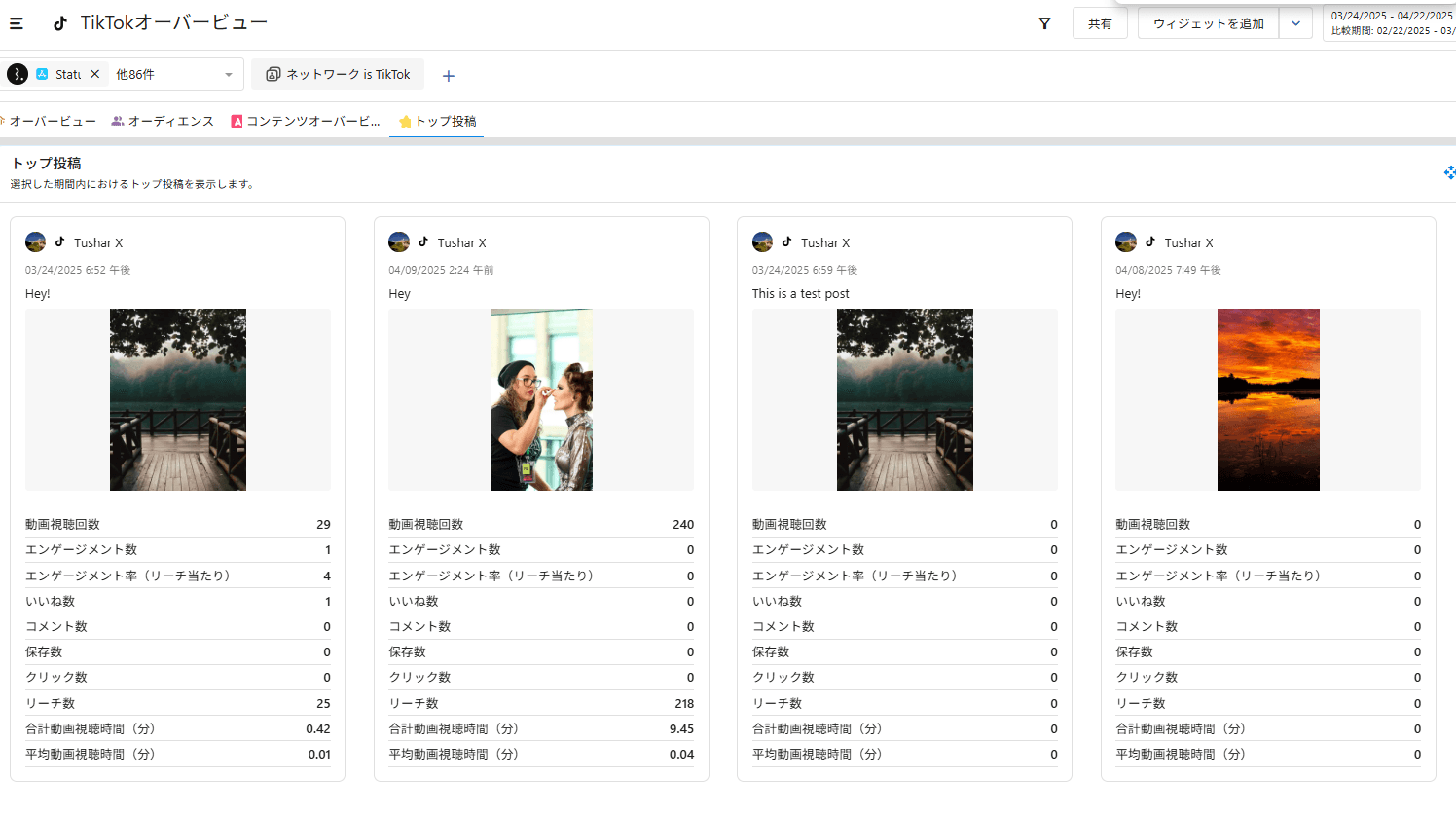Expand the account selector dropdown 他86件

coord(228,75)
